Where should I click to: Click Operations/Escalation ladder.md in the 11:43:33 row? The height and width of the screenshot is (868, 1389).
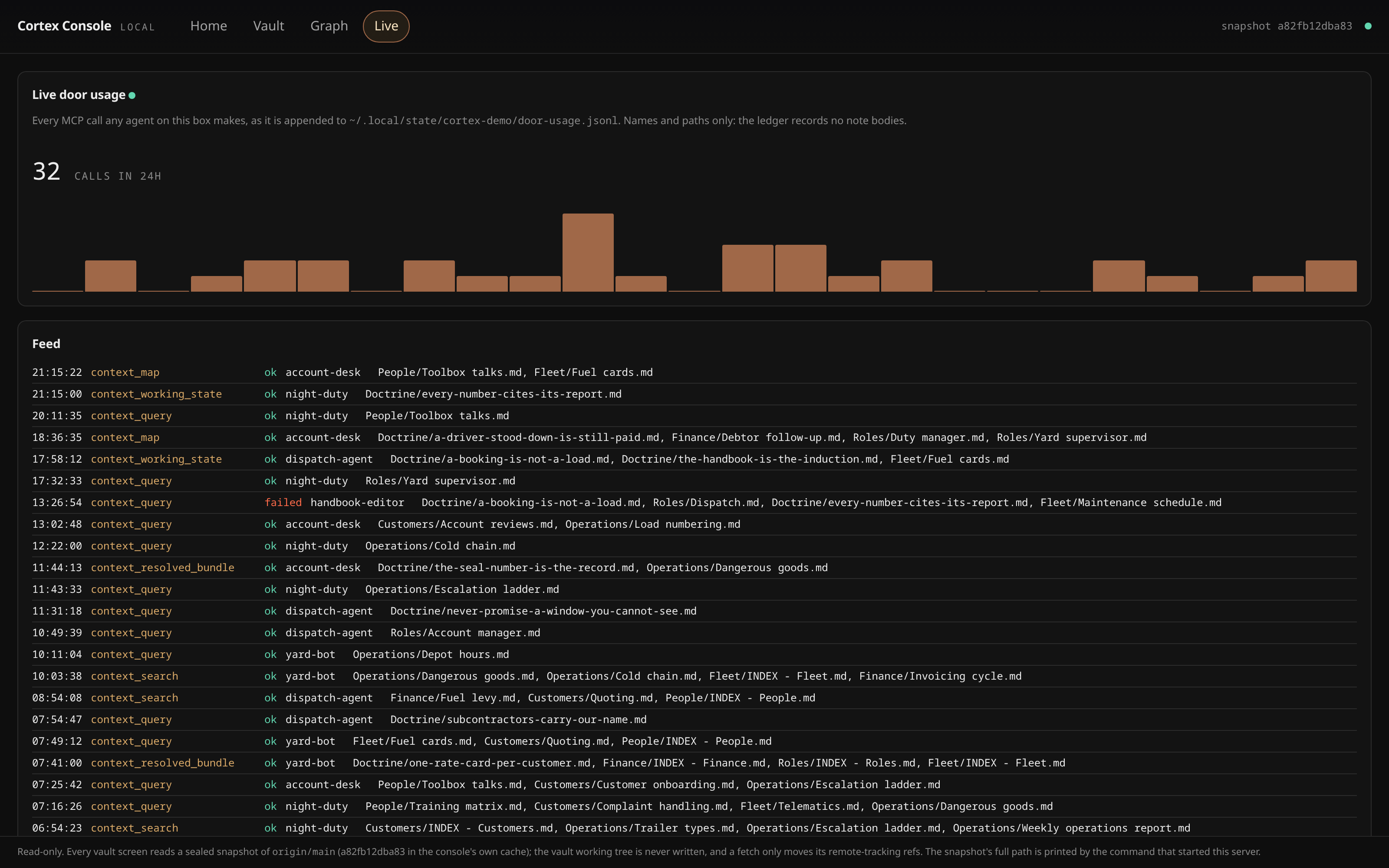click(462, 589)
